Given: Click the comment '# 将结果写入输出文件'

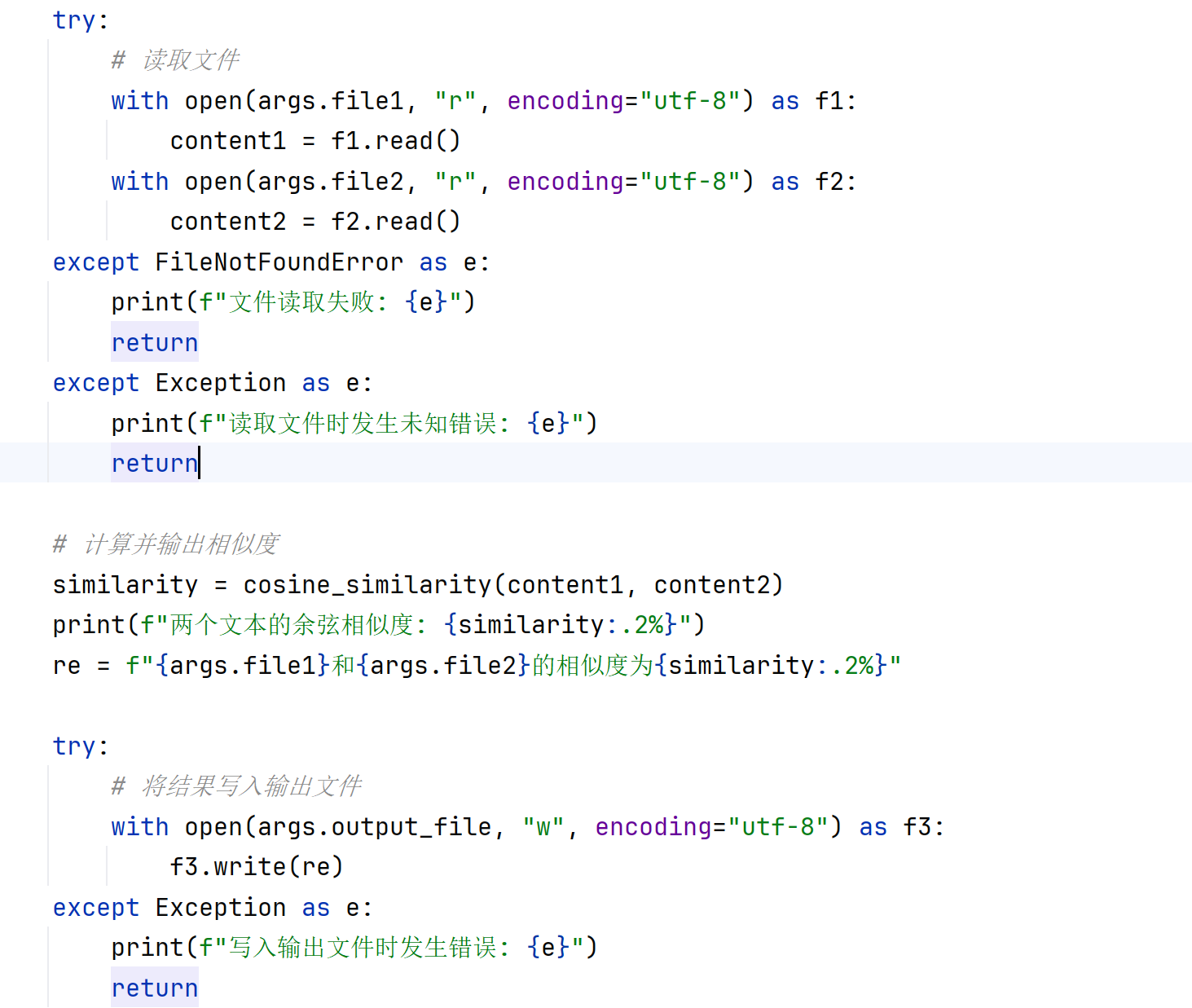Looking at the screenshot, I should point(236,786).
